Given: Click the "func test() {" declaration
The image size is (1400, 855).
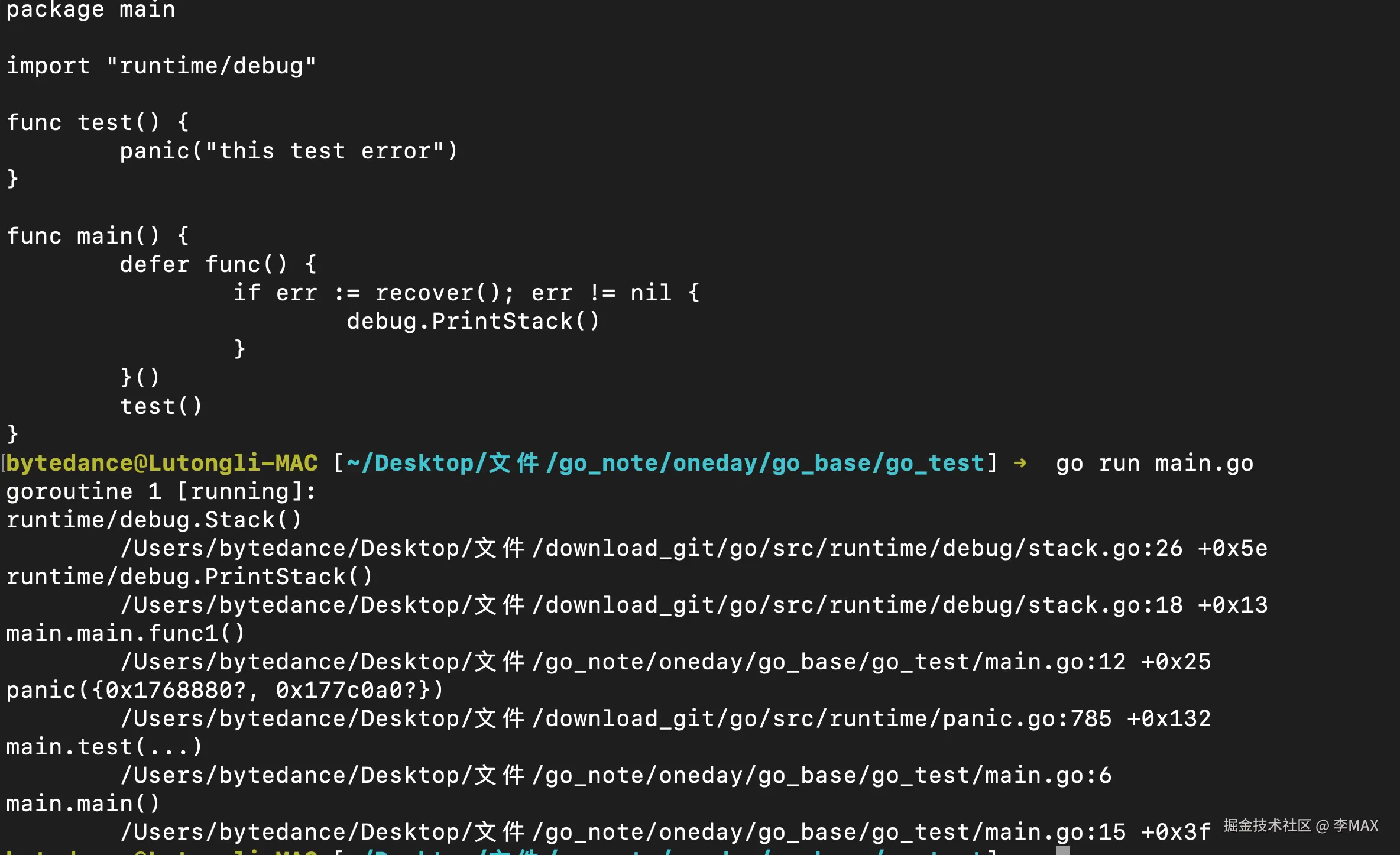Looking at the screenshot, I should (x=98, y=122).
